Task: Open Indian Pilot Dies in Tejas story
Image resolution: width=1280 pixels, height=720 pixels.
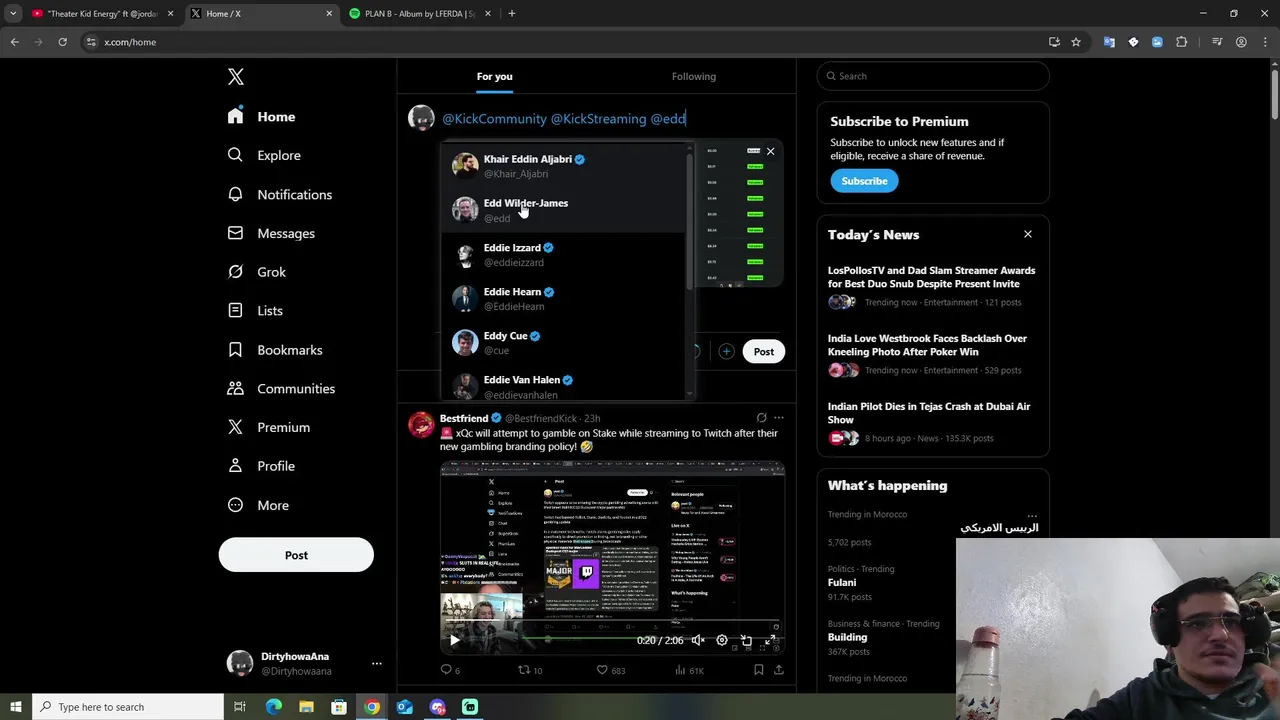Action: tap(932, 422)
